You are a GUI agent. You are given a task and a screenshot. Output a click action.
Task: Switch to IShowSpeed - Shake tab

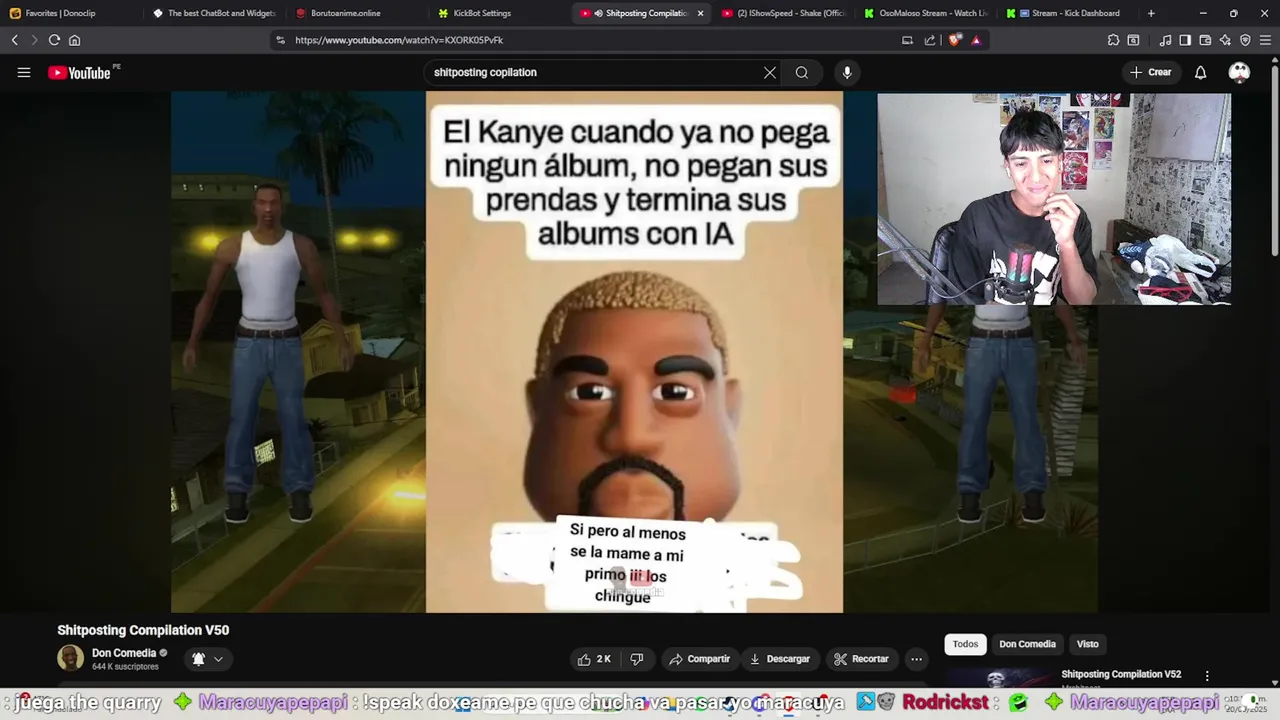click(785, 13)
